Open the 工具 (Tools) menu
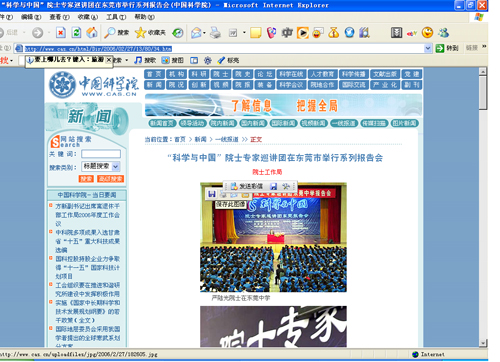This screenshot has height=362, width=500. (116, 17)
